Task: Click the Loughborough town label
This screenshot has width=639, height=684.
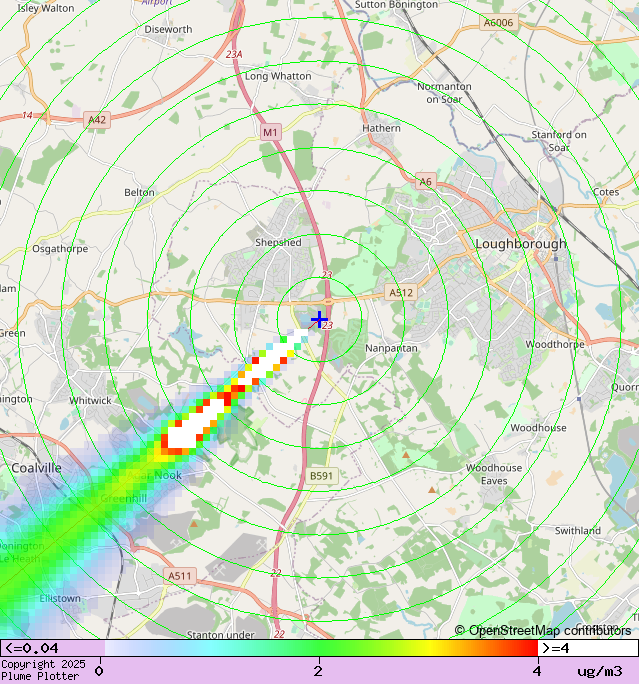Action: tap(521, 243)
